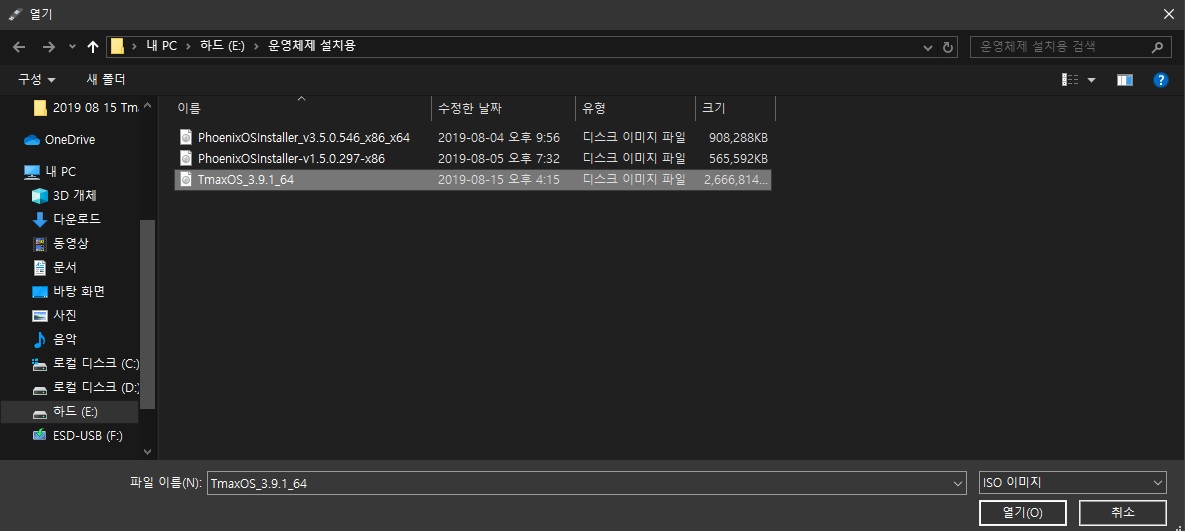Click the 다운로드 arrow icon
This screenshot has height=531, width=1185.
[x=40, y=219]
